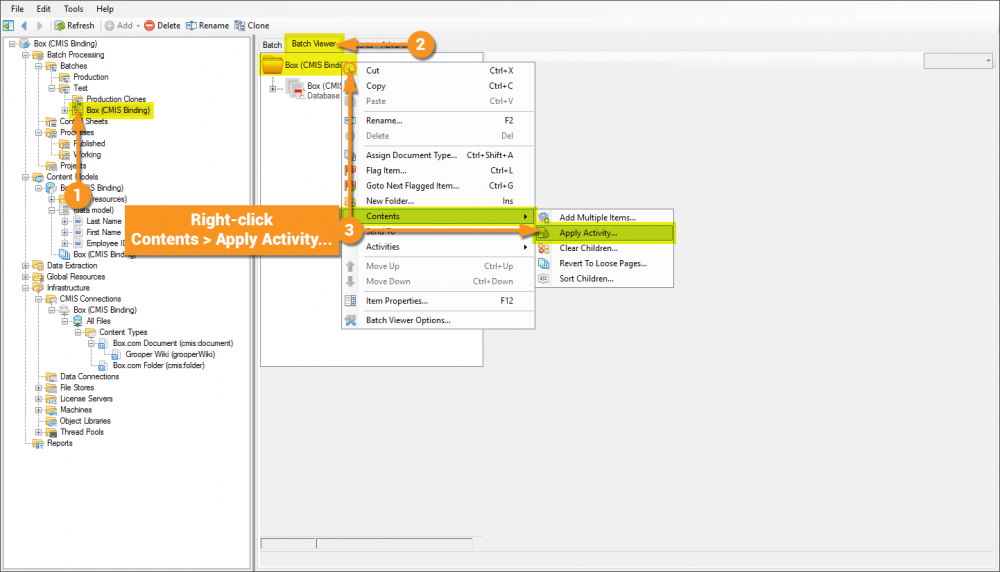Select the CMIS Connections tree item
The height and width of the screenshot is (572, 1000).
(x=90, y=299)
